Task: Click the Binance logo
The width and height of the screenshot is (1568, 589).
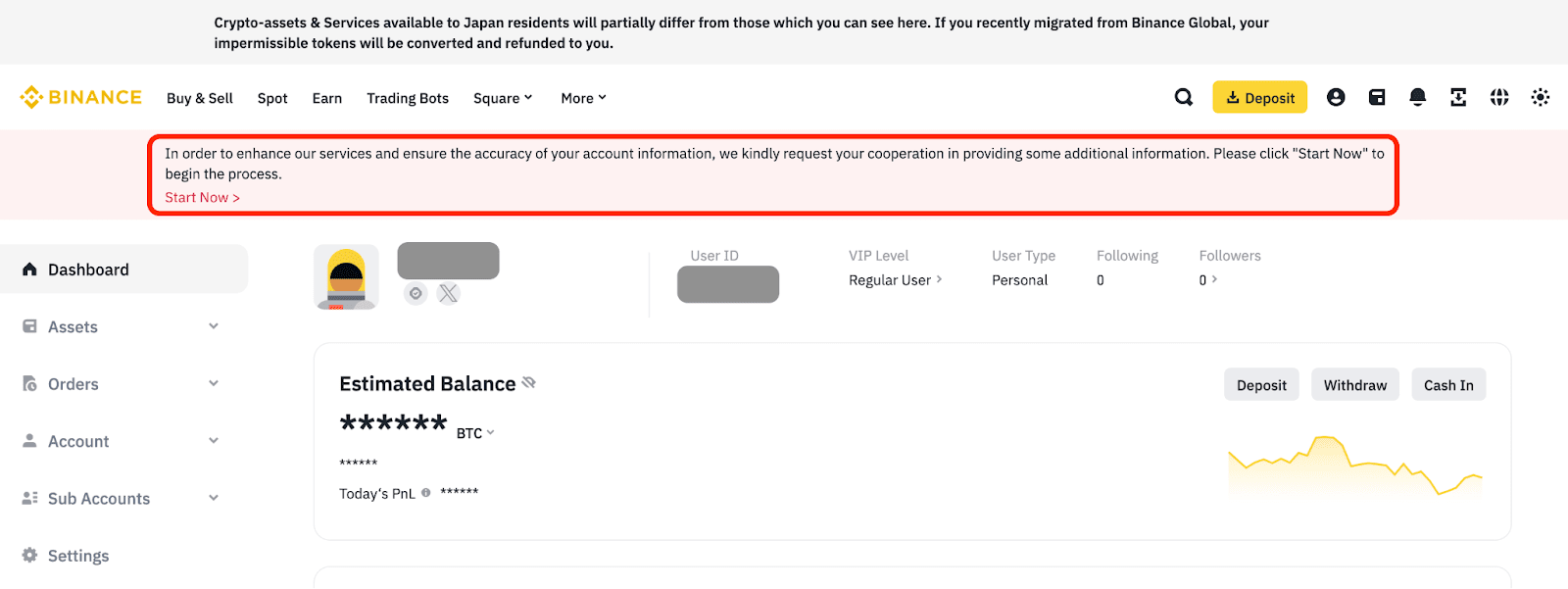Action: coord(79,97)
